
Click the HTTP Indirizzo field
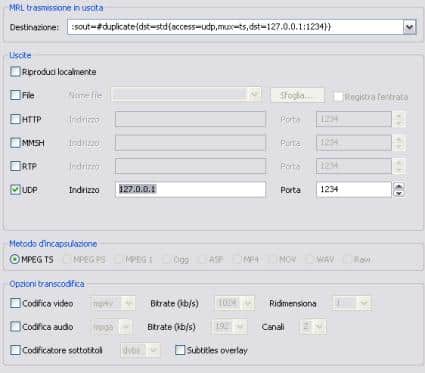click(190, 119)
